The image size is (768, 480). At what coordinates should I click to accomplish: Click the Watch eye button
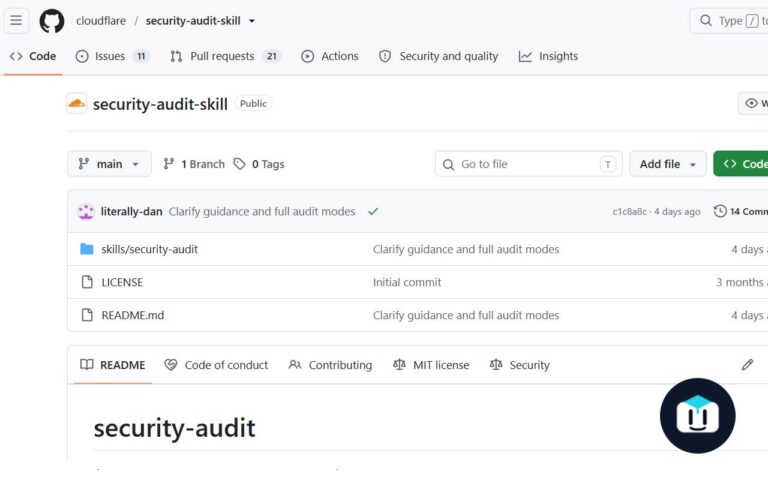click(x=753, y=103)
